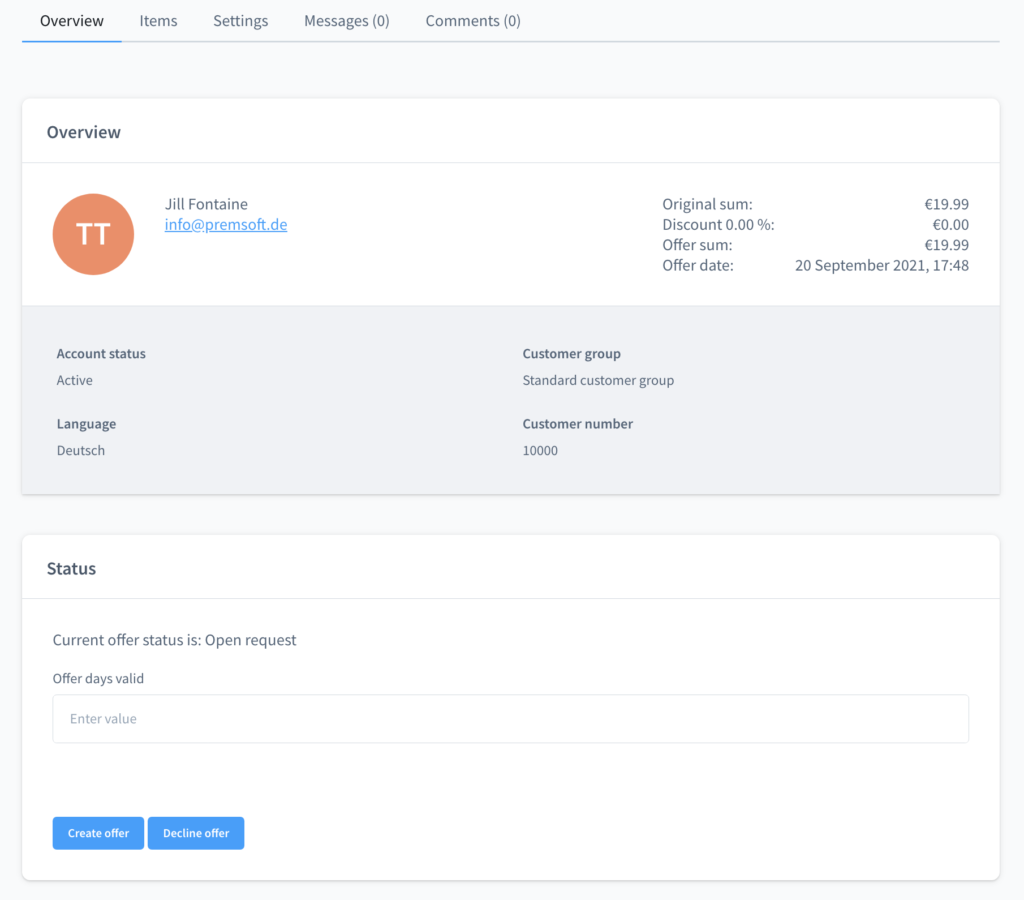1024x900 pixels.
Task: Click the orange TT avatar icon
Action: [x=93, y=234]
